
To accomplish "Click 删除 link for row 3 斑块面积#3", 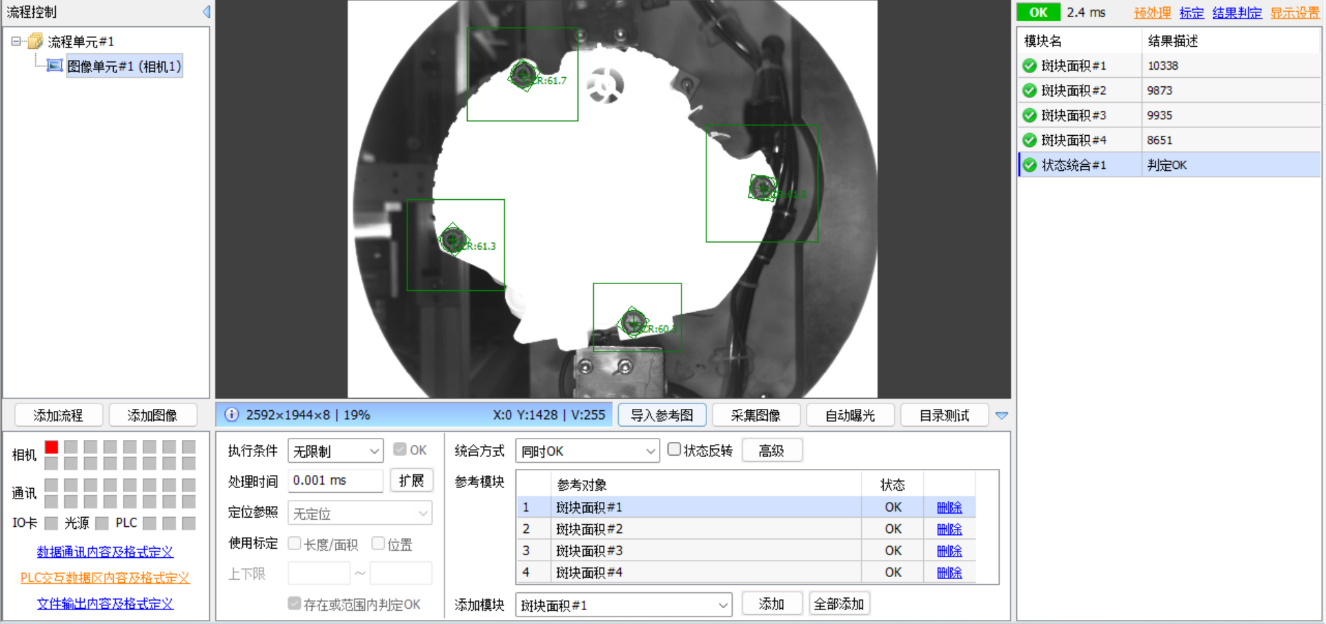I will point(949,551).
